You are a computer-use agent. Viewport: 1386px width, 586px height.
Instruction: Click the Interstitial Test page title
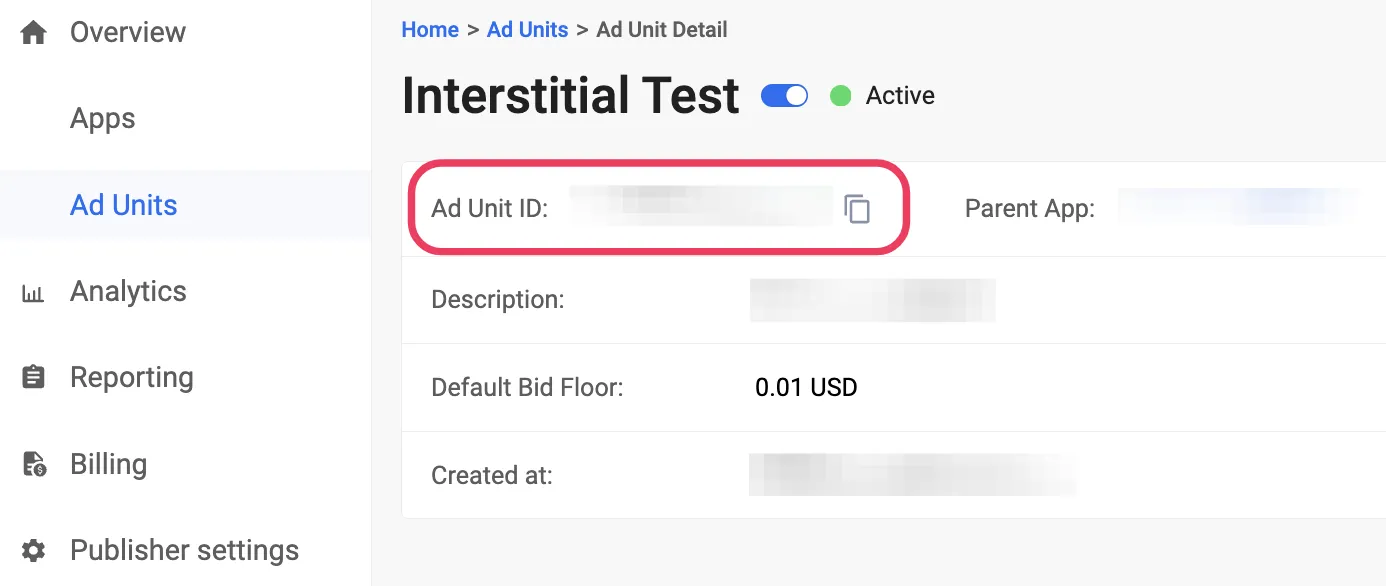tap(570, 95)
